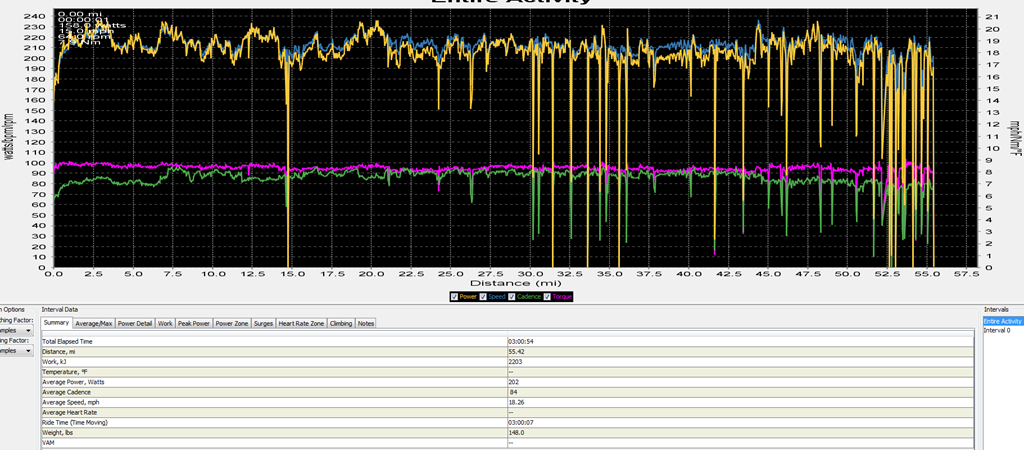Open the Smoothing Factor samples dropdown
Viewport: 1024px width, 450px height.
(x=27, y=331)
